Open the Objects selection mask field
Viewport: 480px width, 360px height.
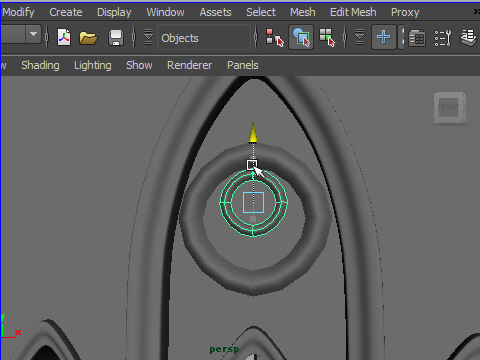(204, 38)
